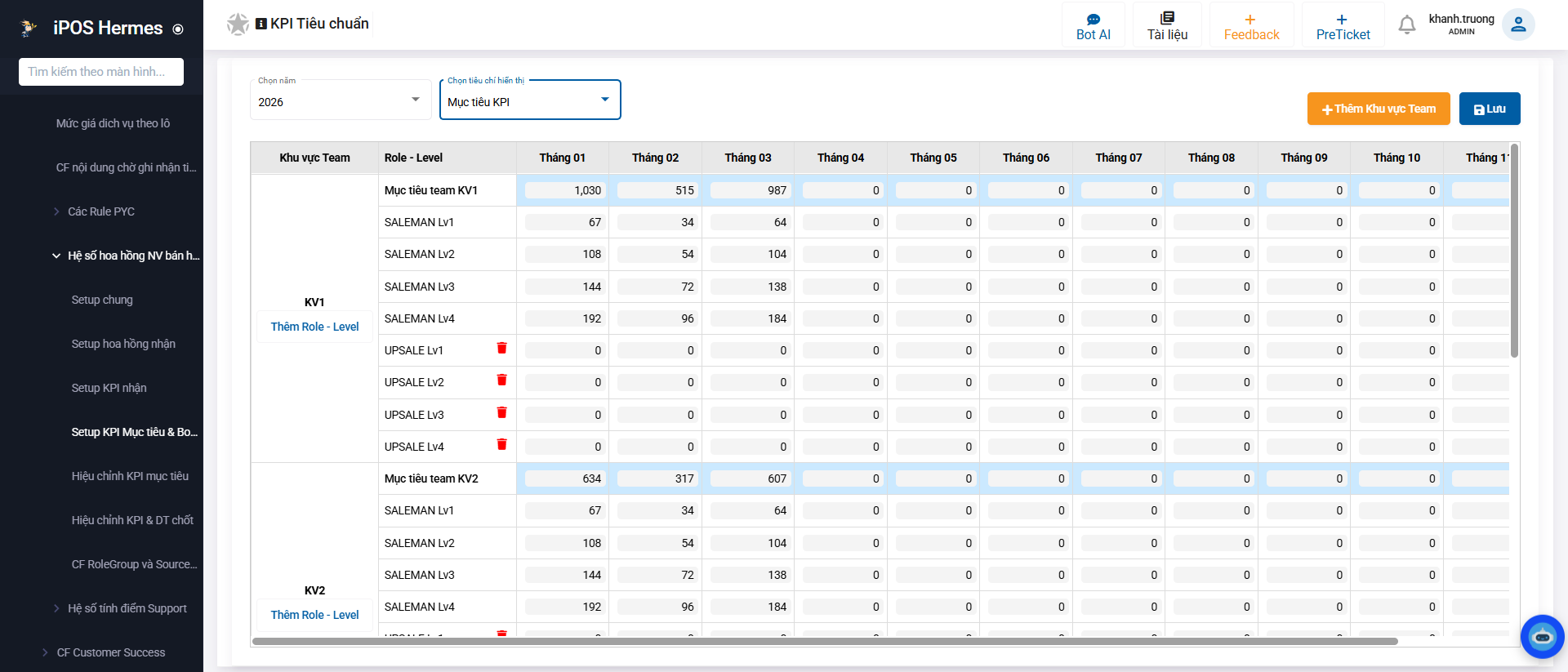Screen dimensions: 1568x672
Task: Click the Mục tiêu team KV2 row label
Action: coord(431,478)
